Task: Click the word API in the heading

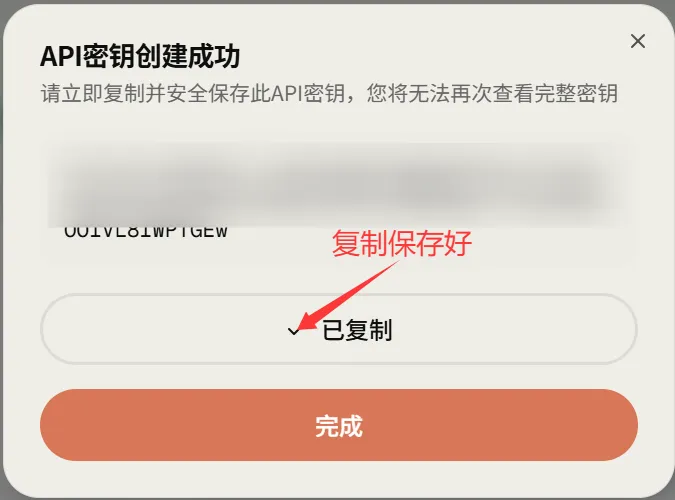Action: [61, 56]
